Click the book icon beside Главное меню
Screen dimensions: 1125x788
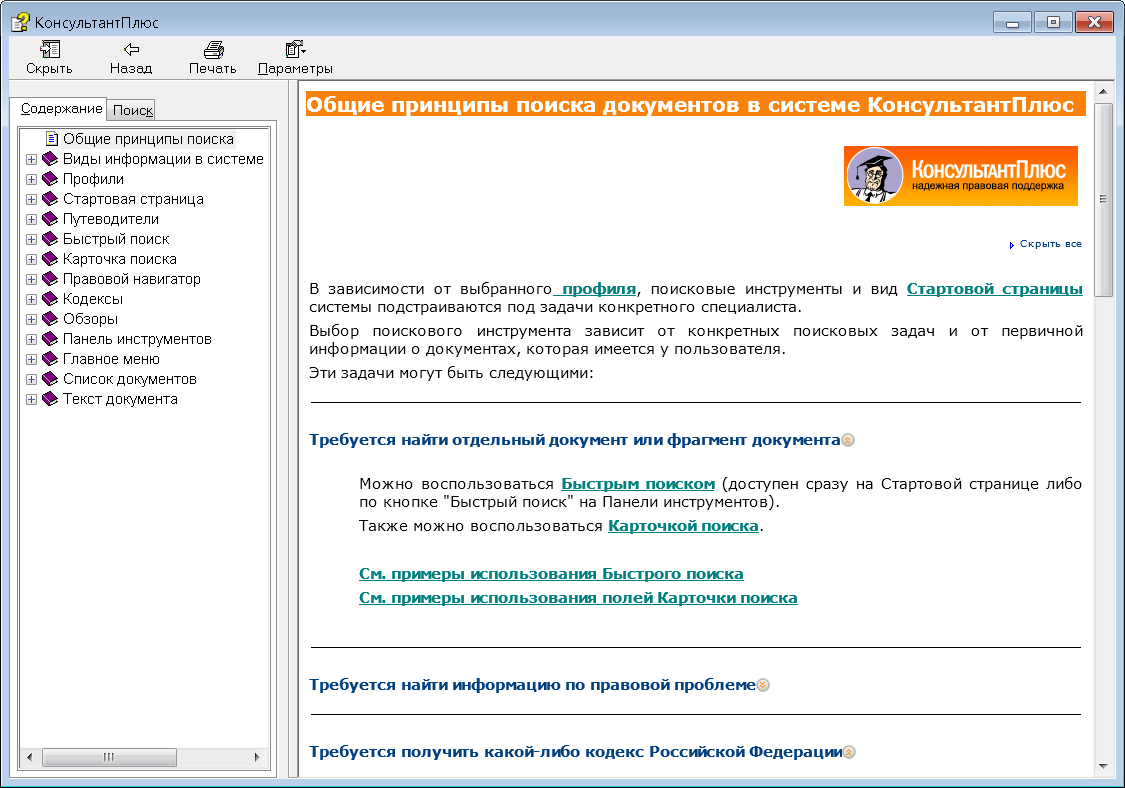pyautogui.click(x=50, y=360)
